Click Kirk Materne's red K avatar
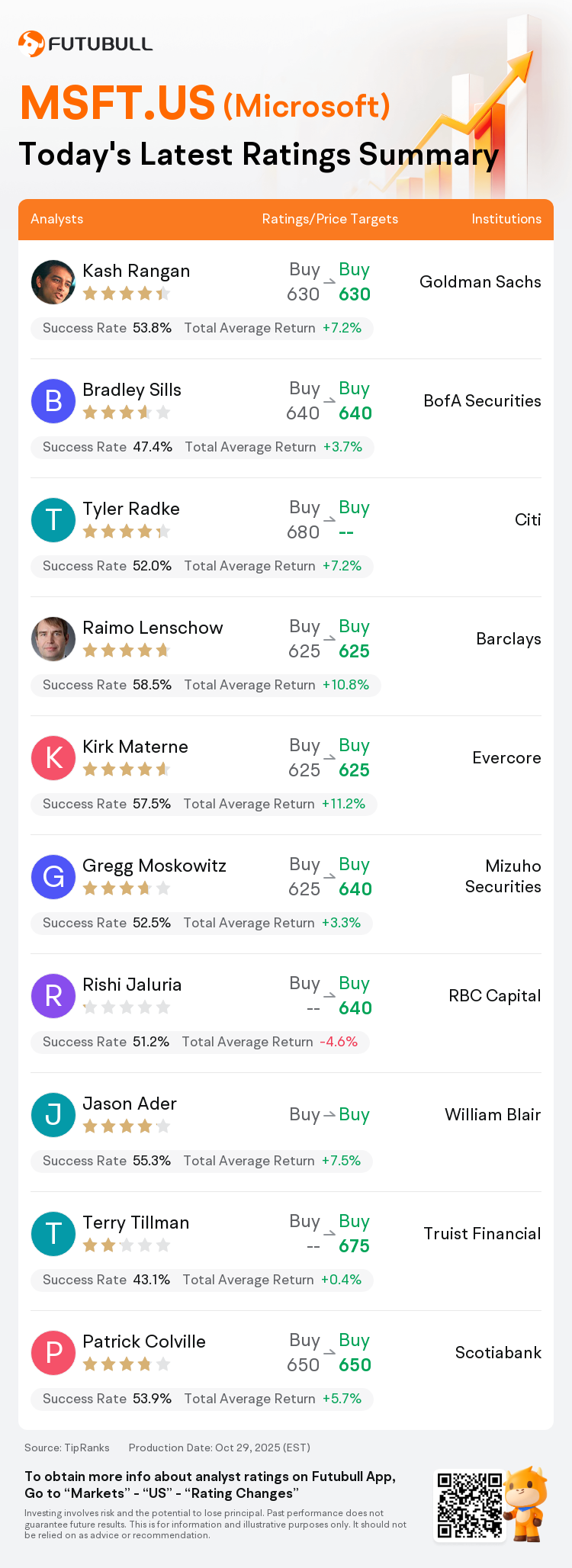Image resolution: width=572 pixels, height=1568 pixels. (53, 758)
